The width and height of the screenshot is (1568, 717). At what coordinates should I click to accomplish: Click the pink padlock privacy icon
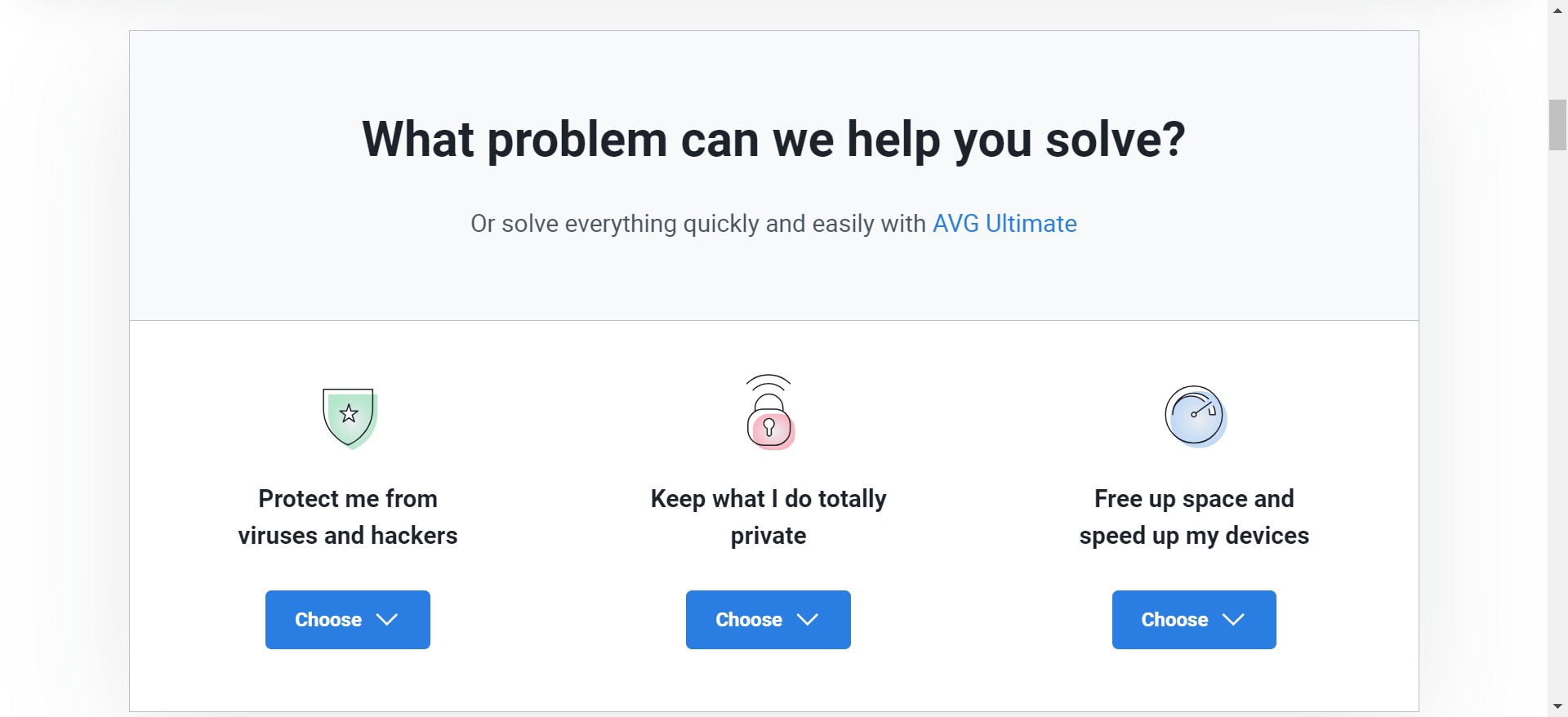[769, 413]
